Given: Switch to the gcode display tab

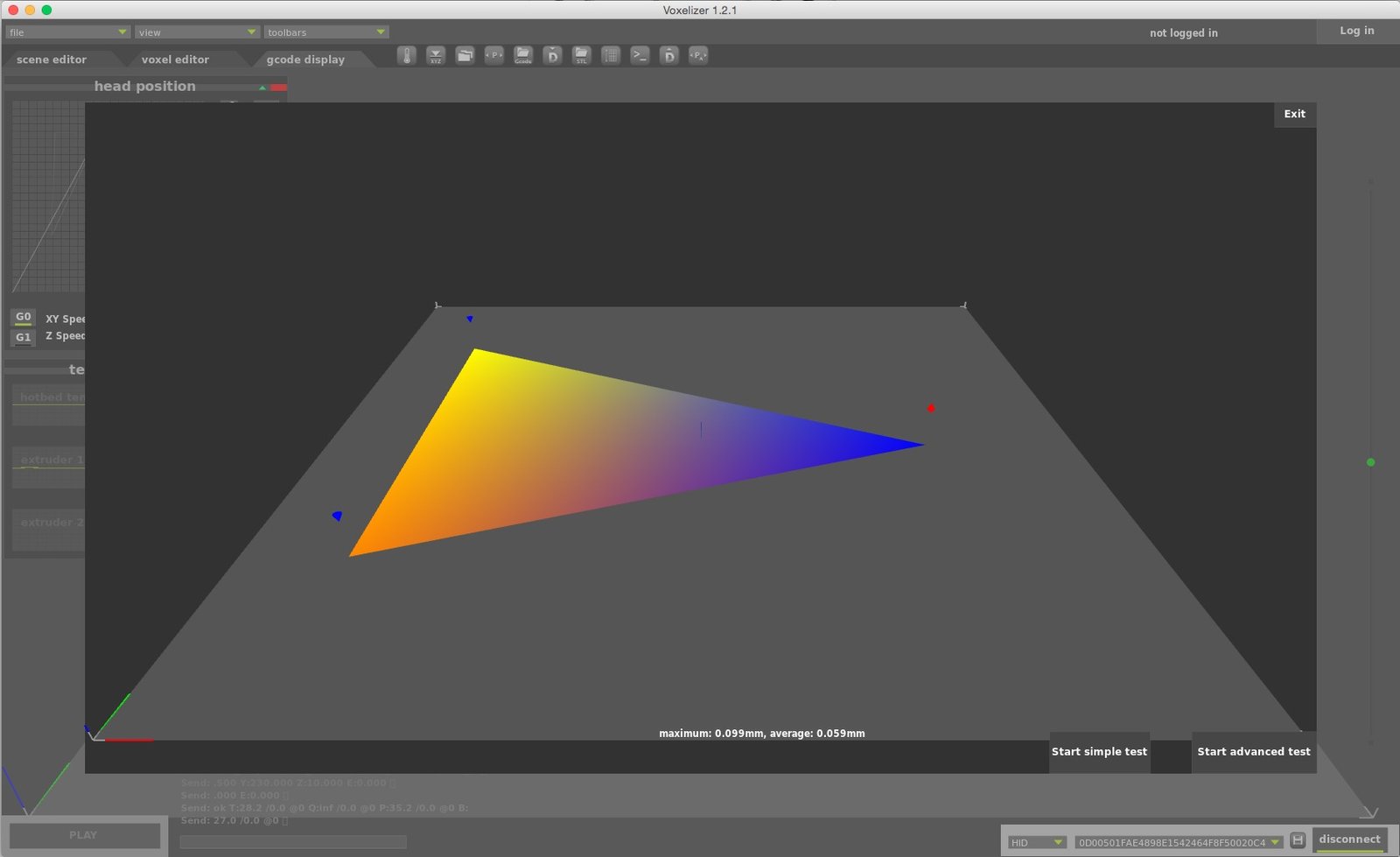Looking at the screenshot, I should click(x=305, y=60).
